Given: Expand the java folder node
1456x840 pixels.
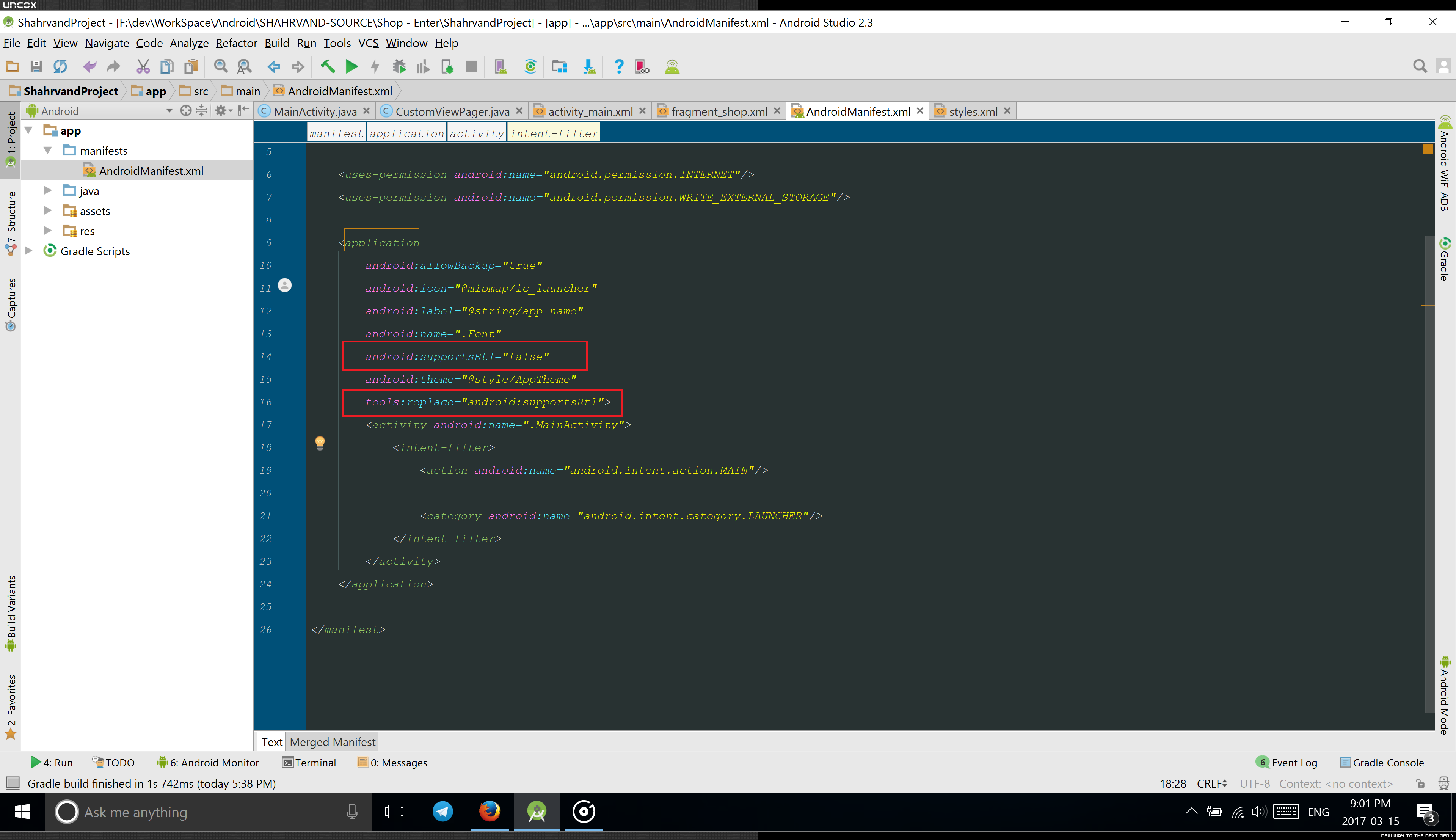Looking at the screenshot, I should click(x=48, y=190).
